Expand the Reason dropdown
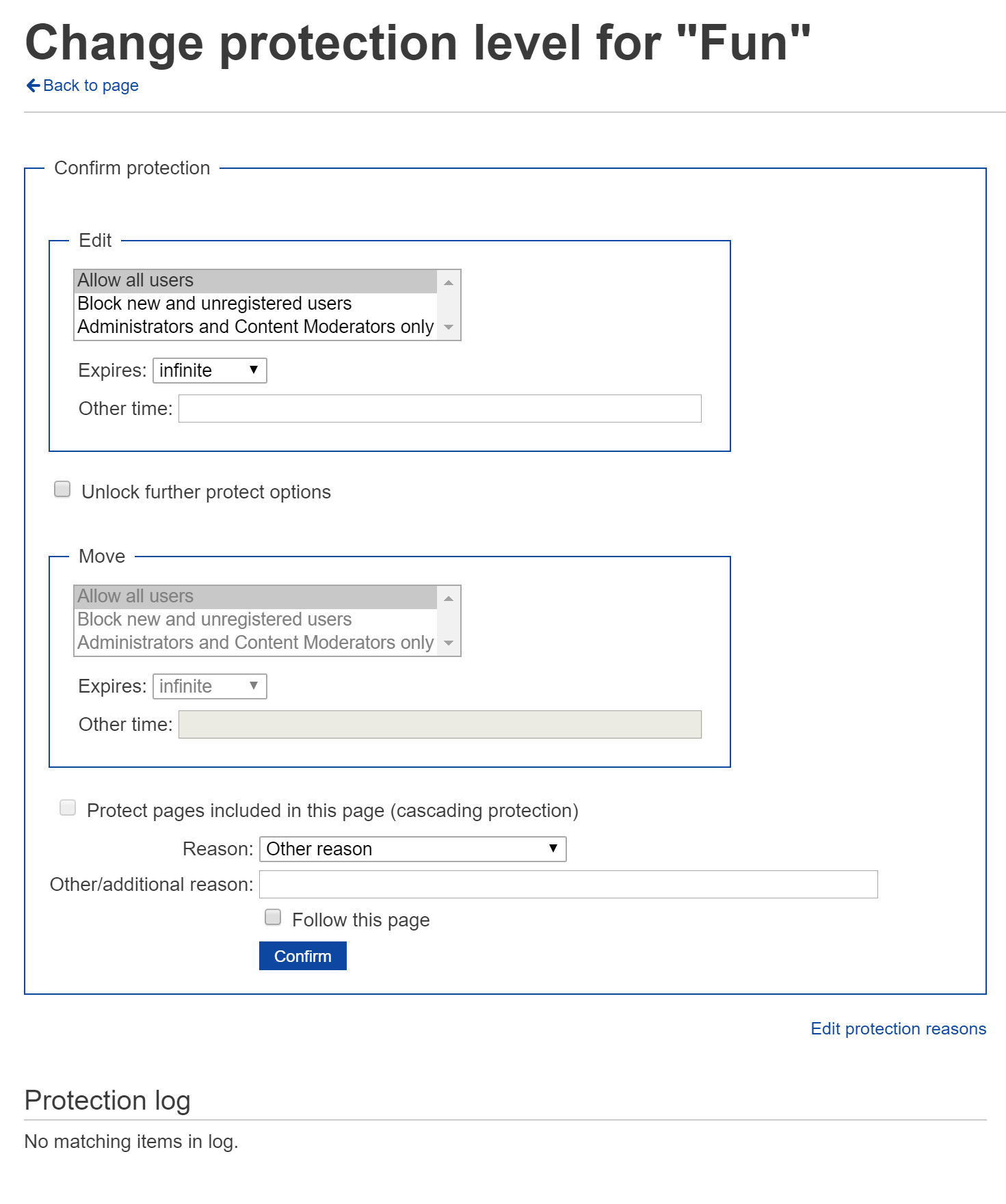The image size is (1006, 1204). pyautogui.click(x=412, y=849)
